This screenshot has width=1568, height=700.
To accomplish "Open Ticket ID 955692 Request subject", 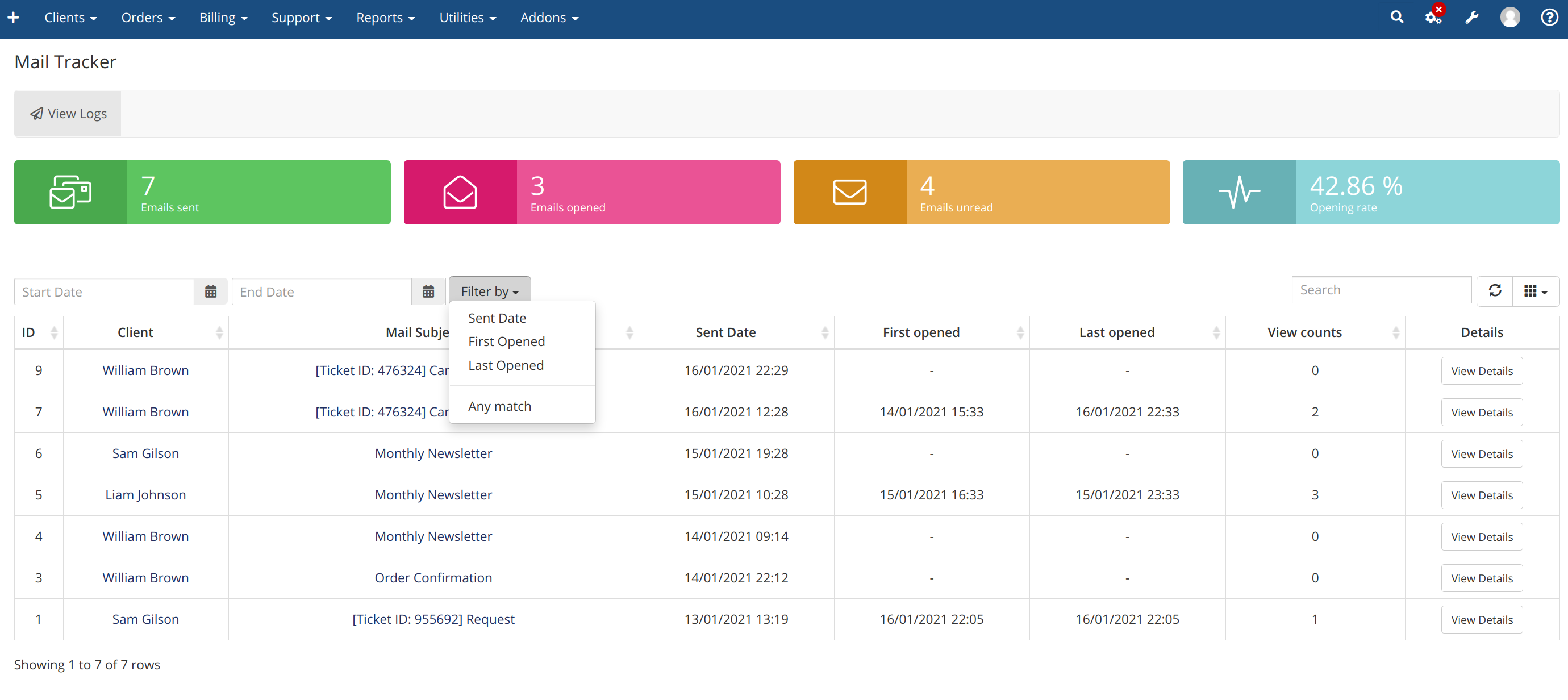I will [433, 619].
